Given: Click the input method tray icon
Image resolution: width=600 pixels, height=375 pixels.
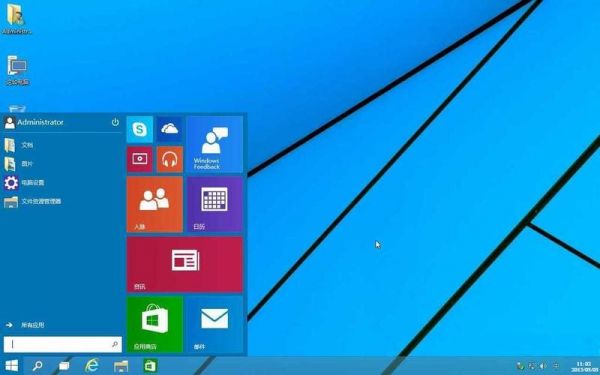Looking at the screenshot, I should [x=556, y=366].
